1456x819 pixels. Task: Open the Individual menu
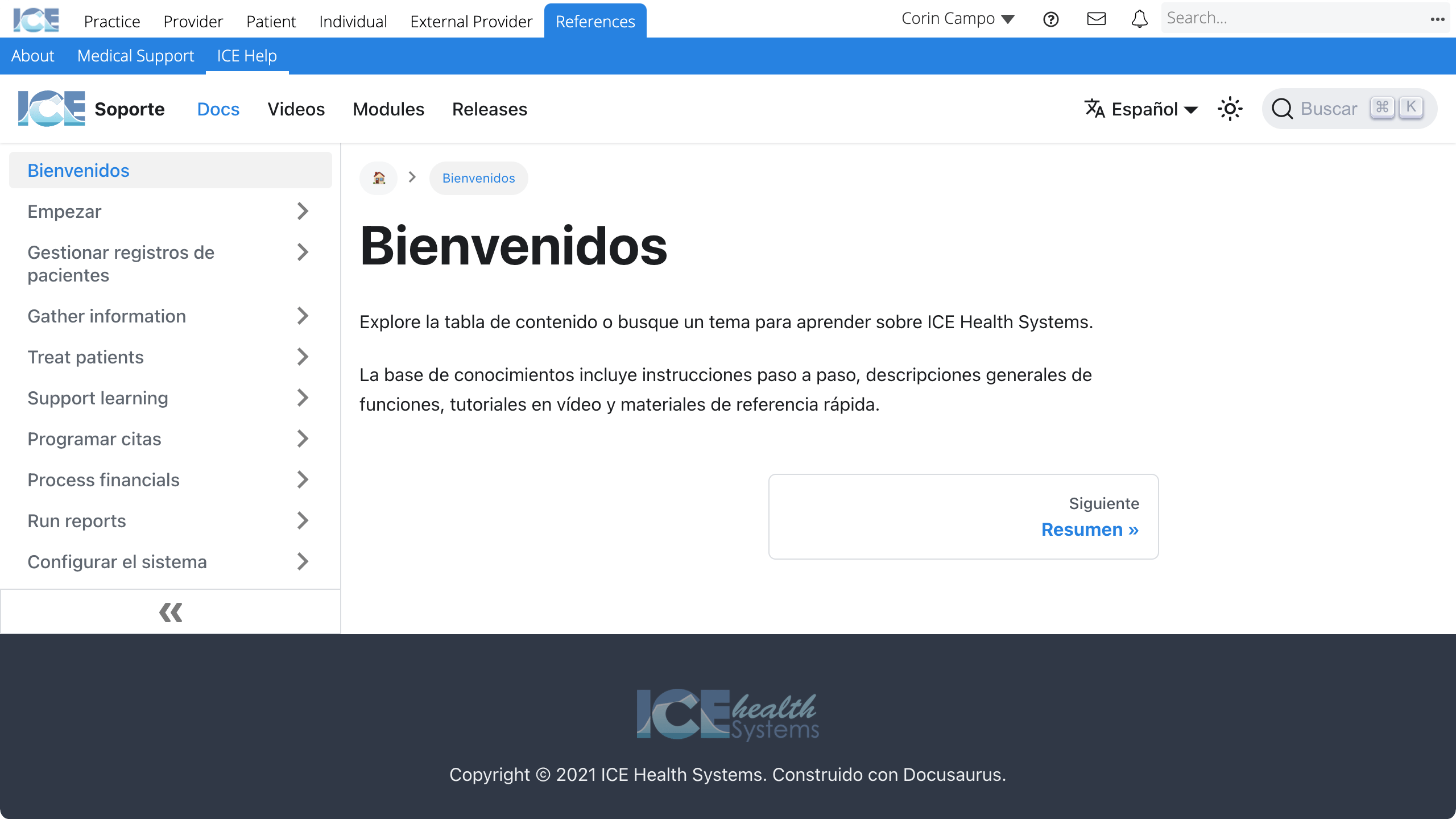tap(353, 22)
